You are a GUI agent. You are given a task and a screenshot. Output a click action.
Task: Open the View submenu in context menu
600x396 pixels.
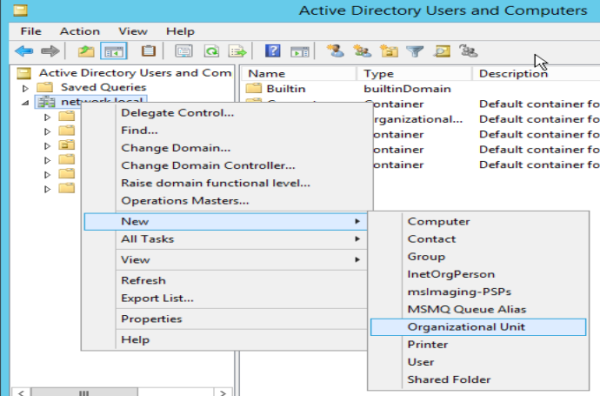click(x=225, y=260)
